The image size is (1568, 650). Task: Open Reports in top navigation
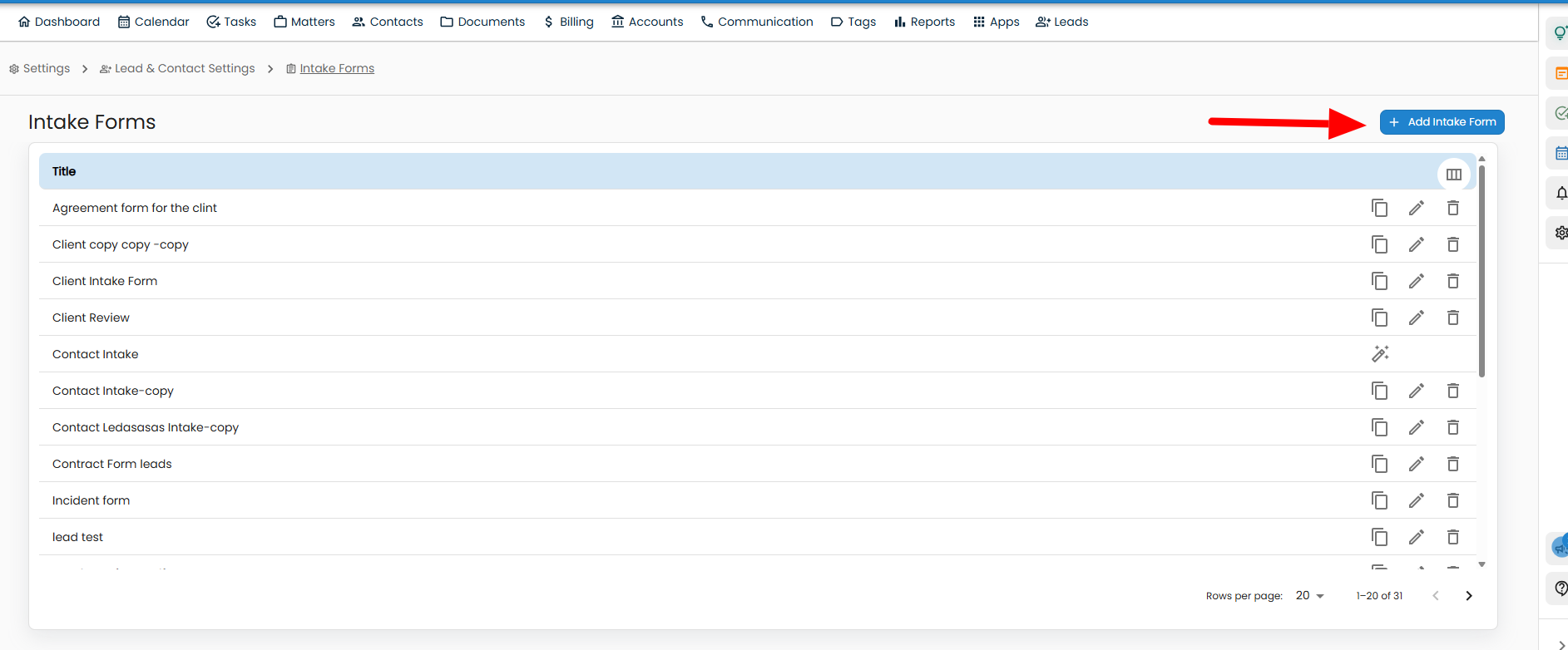point(924,22)
